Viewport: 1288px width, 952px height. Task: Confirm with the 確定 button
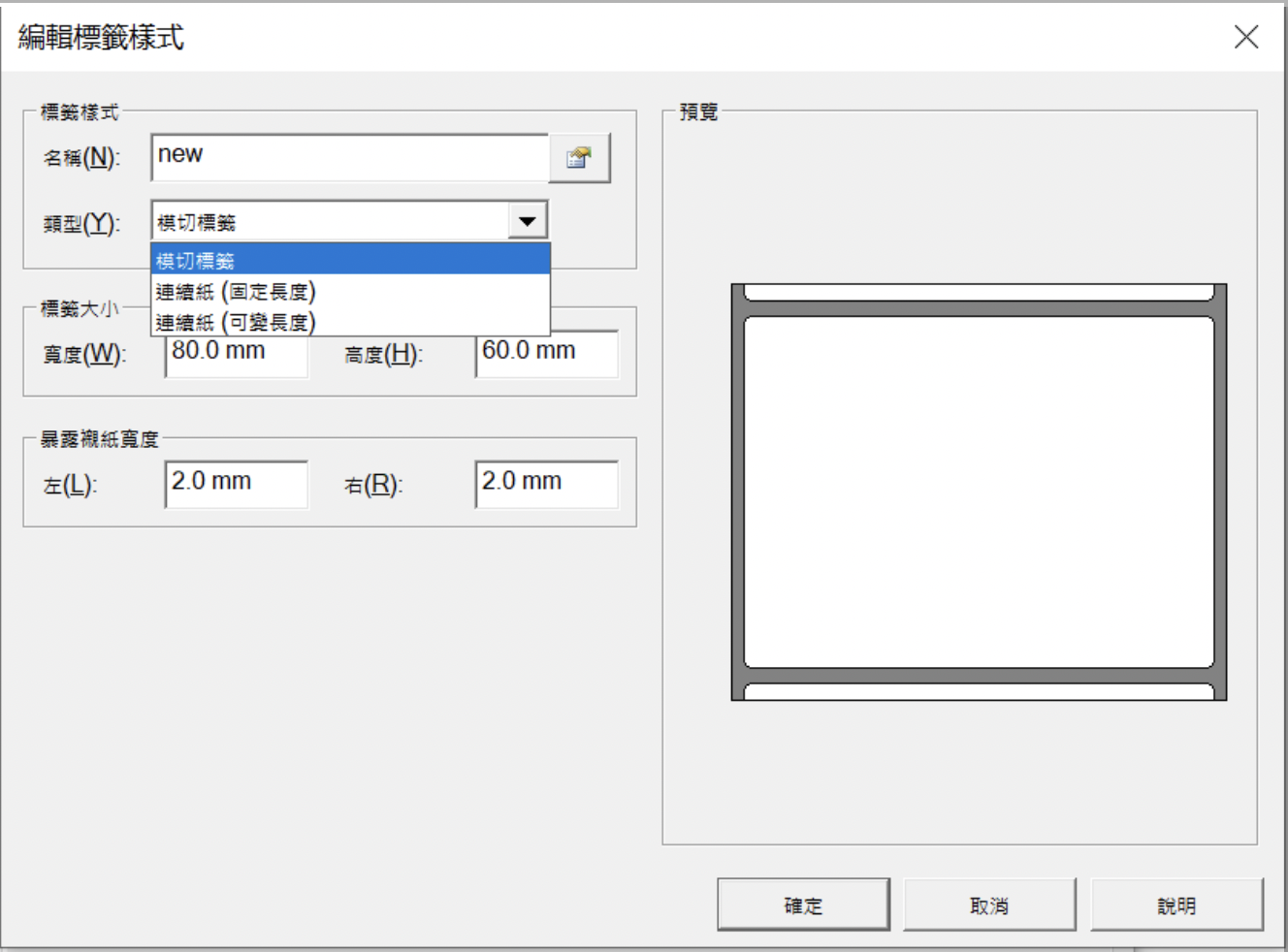(x=803, y=904)
